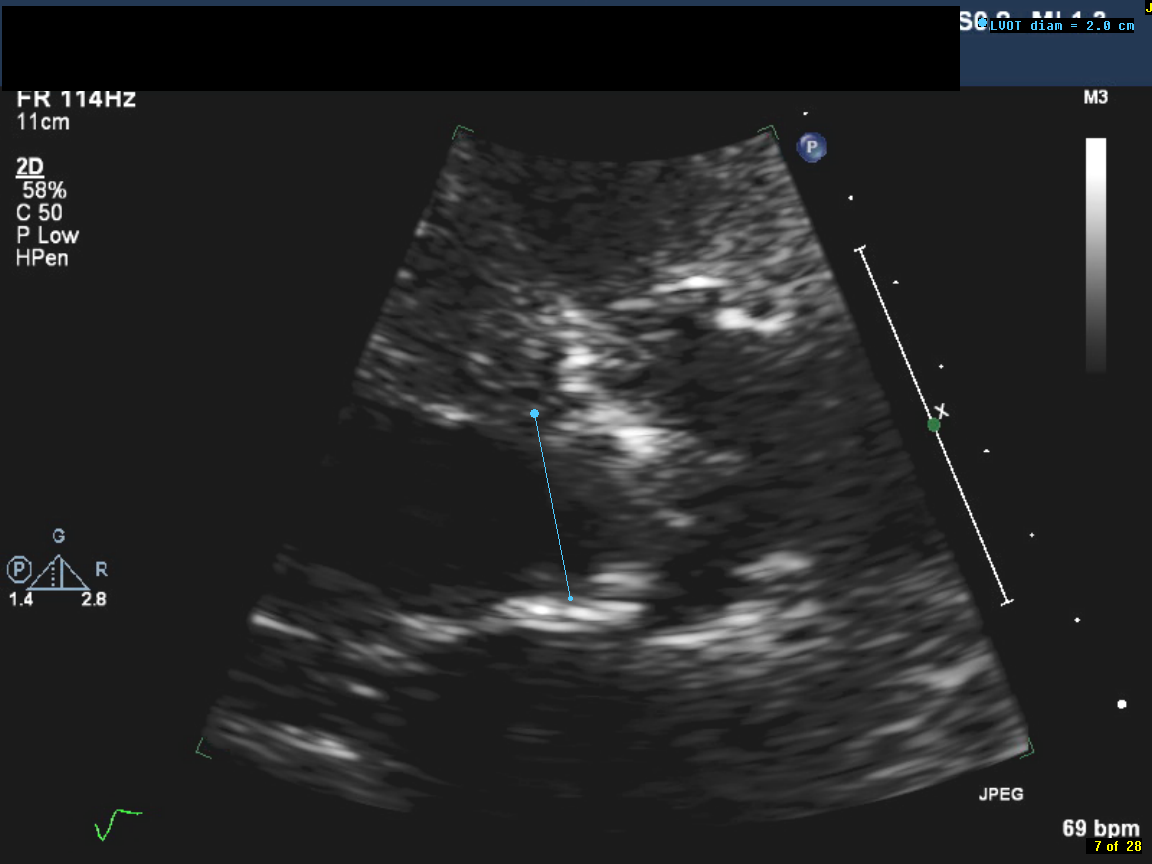The image size is (1152, 864).
Task: Click the green ECG trace waveform
Action: coord(116,824)
